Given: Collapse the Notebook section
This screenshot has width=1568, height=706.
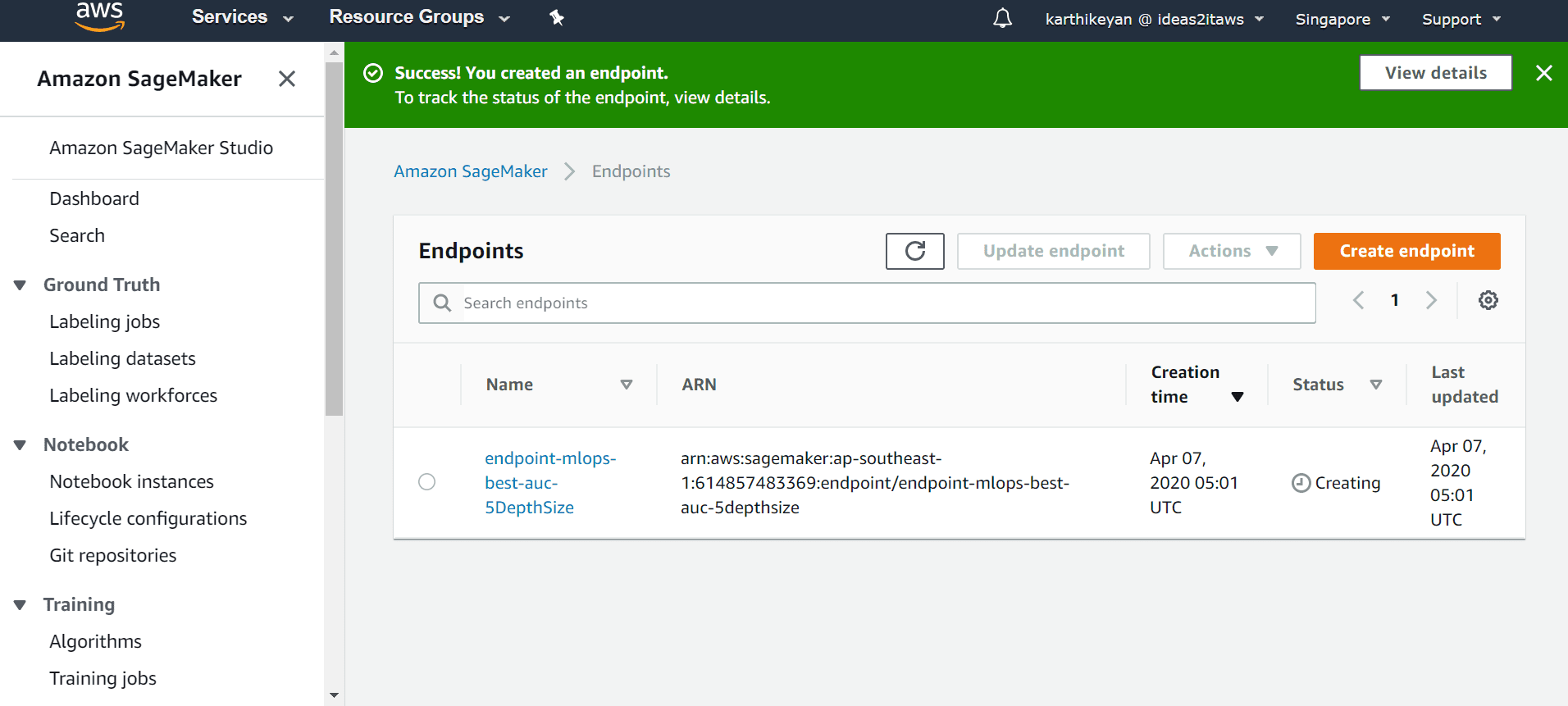Looking at the screenshot, I should [21, 445].
